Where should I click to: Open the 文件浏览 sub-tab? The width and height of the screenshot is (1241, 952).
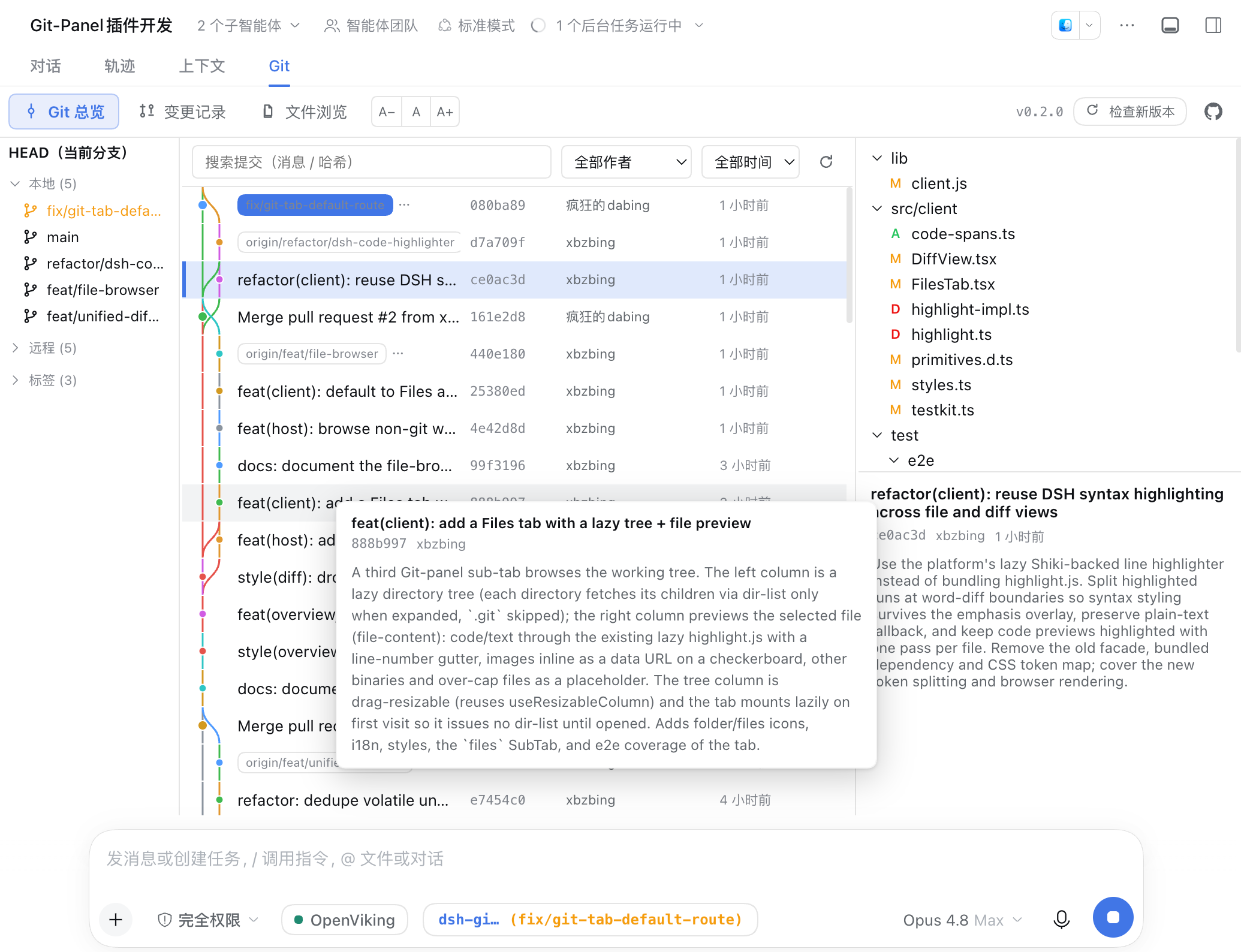pyautogui.click(x=305, y=112)
